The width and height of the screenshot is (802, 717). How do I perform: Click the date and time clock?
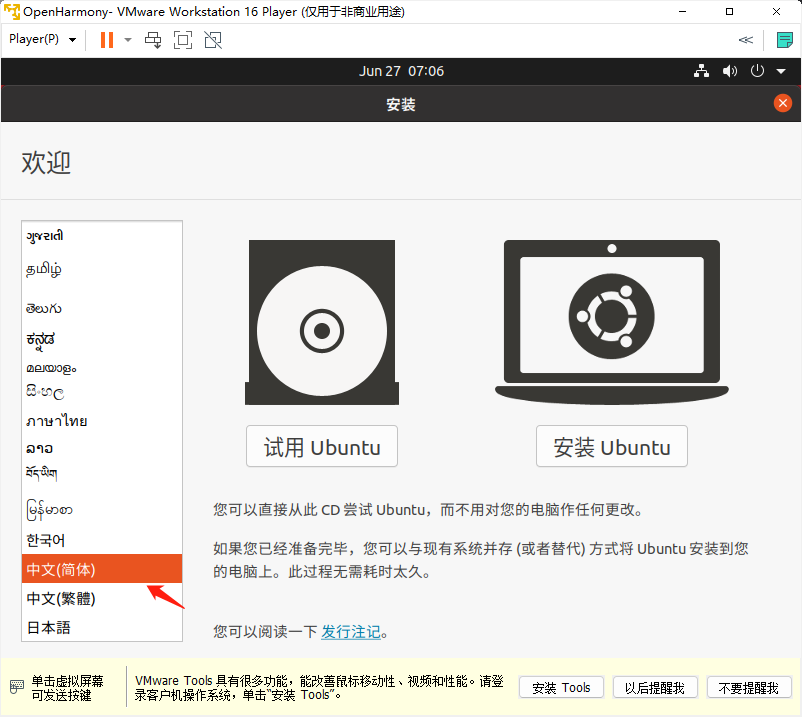(x=401, y=72)
